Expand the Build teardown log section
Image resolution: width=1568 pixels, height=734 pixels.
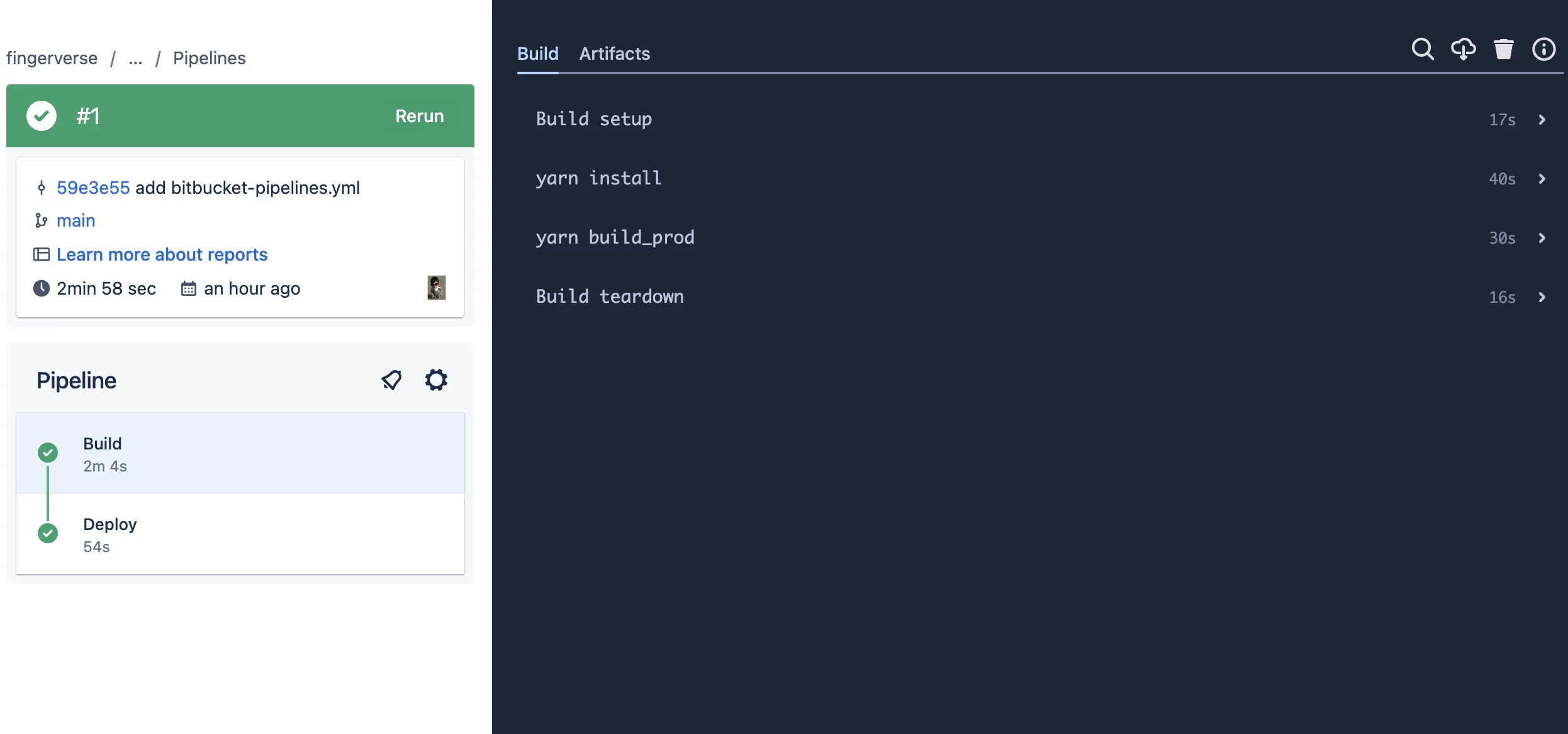click(x=1040, y=296)
